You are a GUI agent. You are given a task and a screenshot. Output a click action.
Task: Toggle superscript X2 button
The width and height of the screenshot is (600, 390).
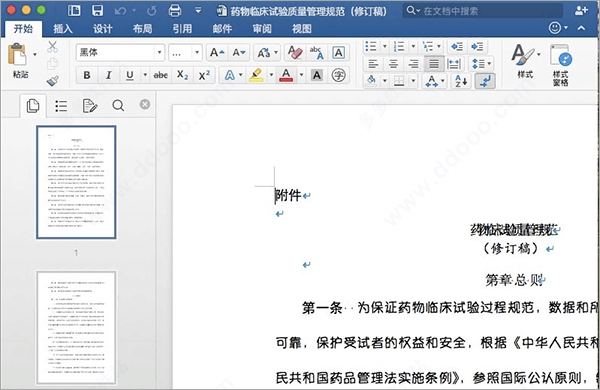(x=204, y=75)
